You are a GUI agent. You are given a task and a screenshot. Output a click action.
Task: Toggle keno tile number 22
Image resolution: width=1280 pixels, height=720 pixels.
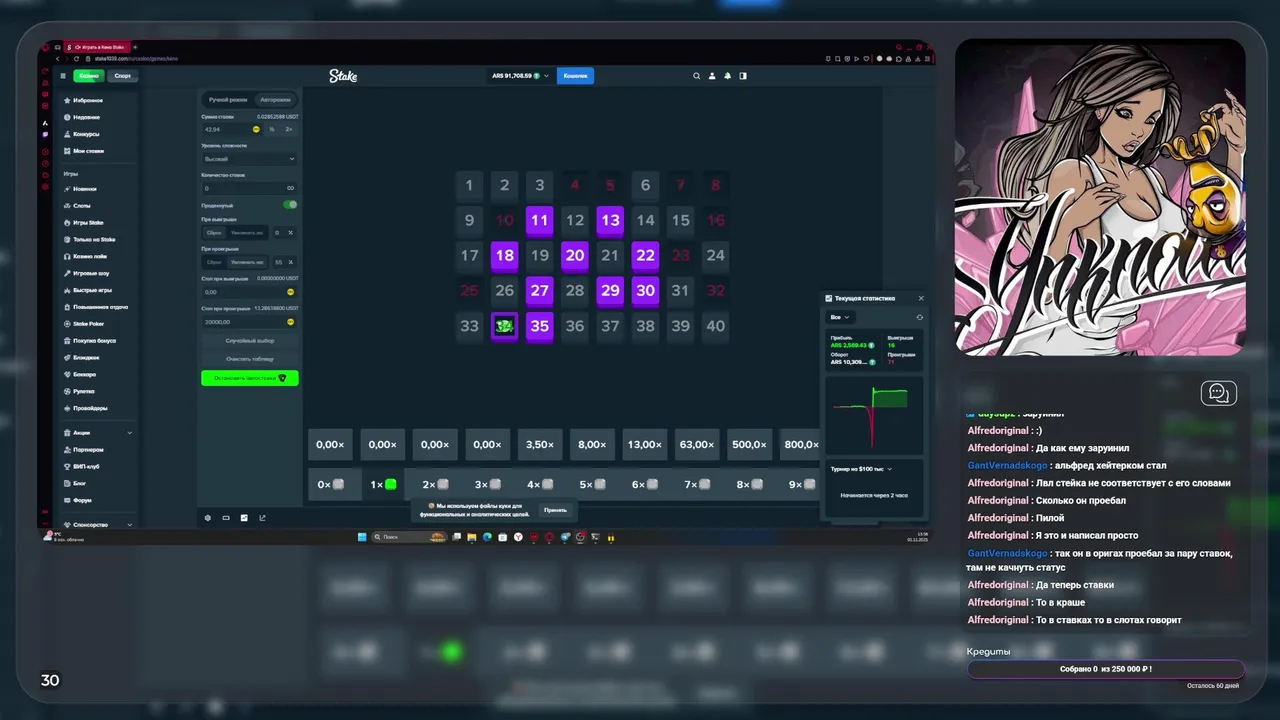point(645,256)
